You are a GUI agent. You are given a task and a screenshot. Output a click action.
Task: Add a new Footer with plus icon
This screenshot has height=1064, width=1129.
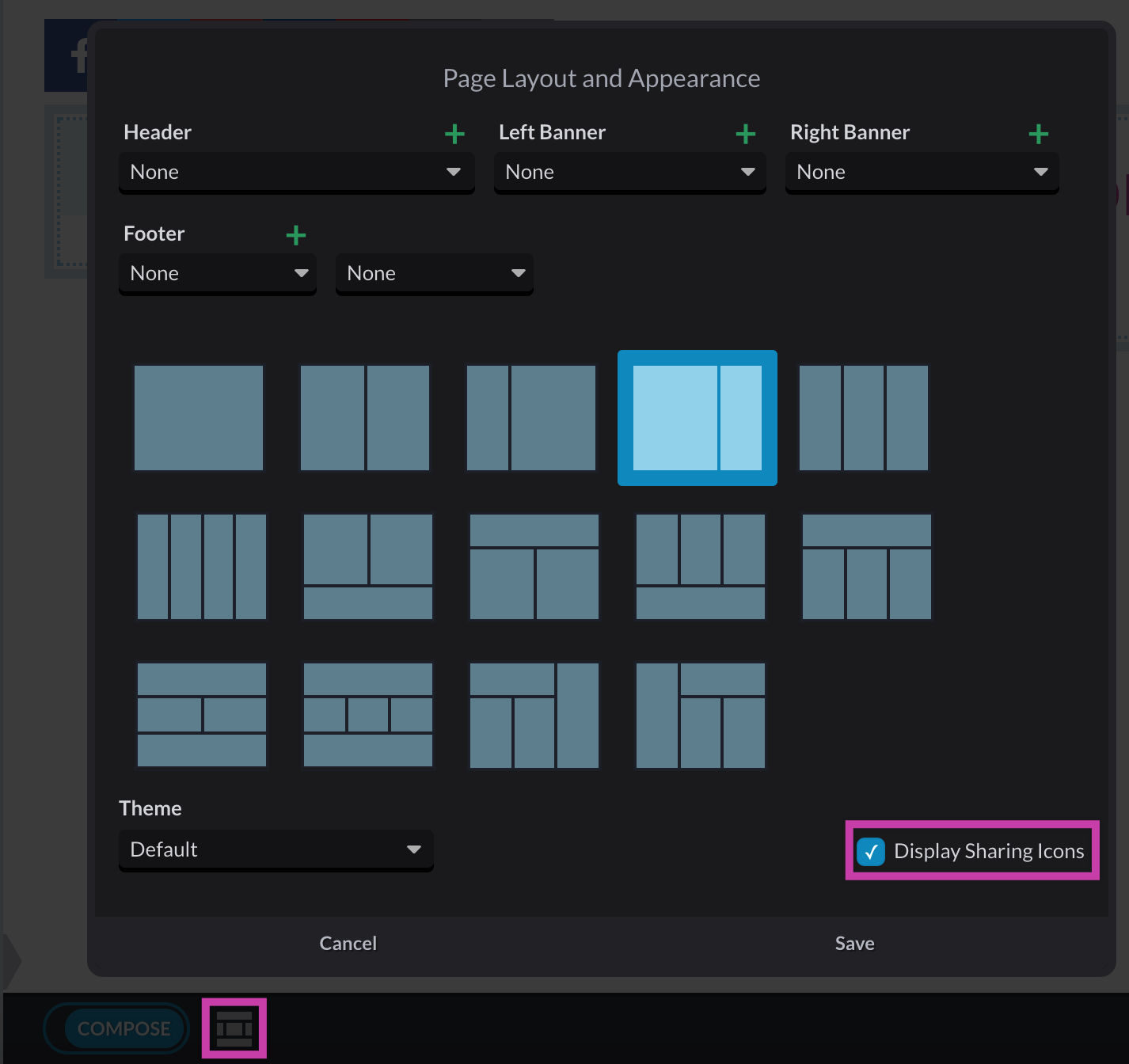coord(296,235)
